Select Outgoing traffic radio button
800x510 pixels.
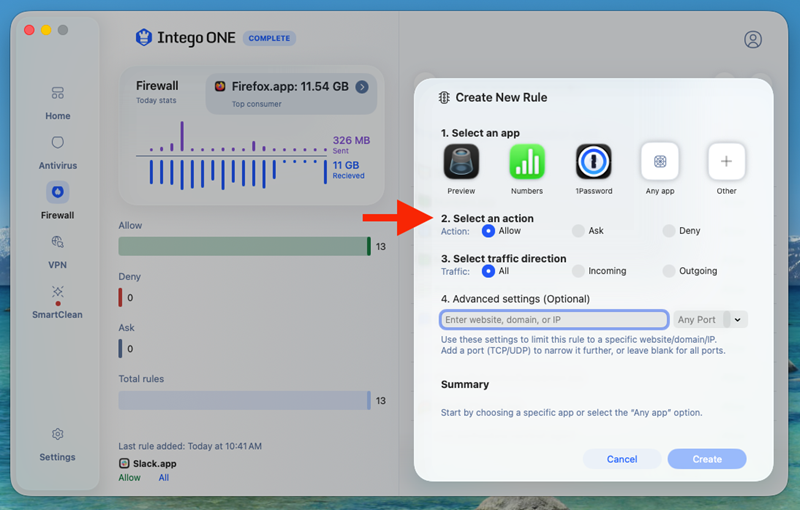coord(669,271)
